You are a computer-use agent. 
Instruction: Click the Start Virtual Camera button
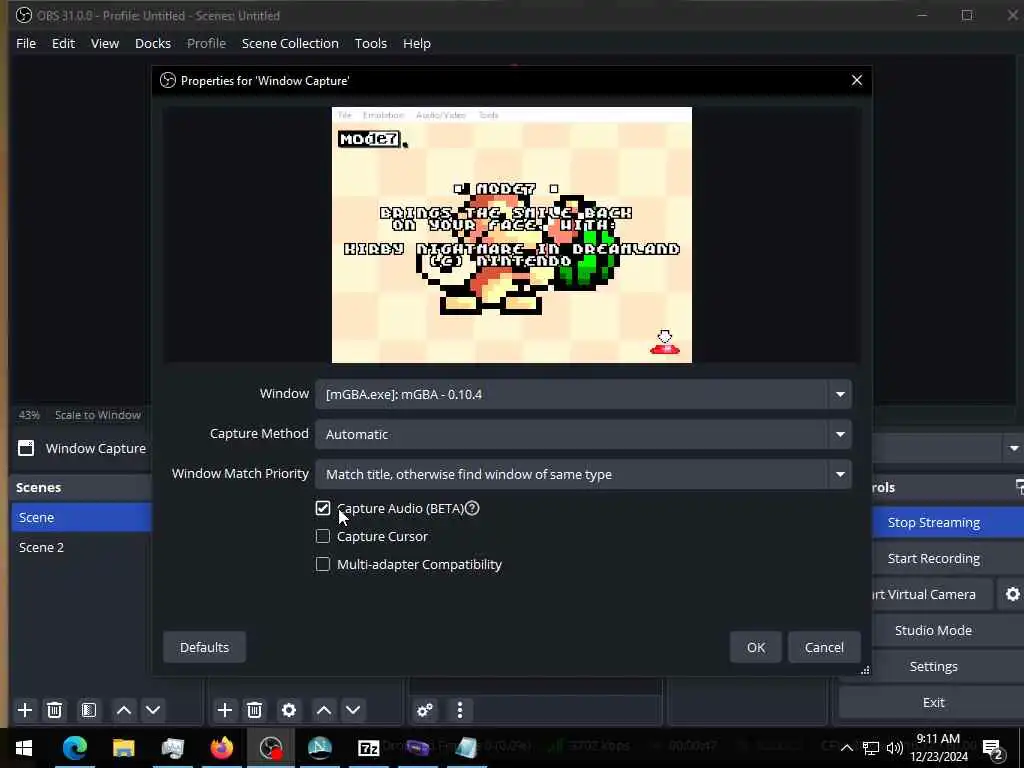point(932,594)
